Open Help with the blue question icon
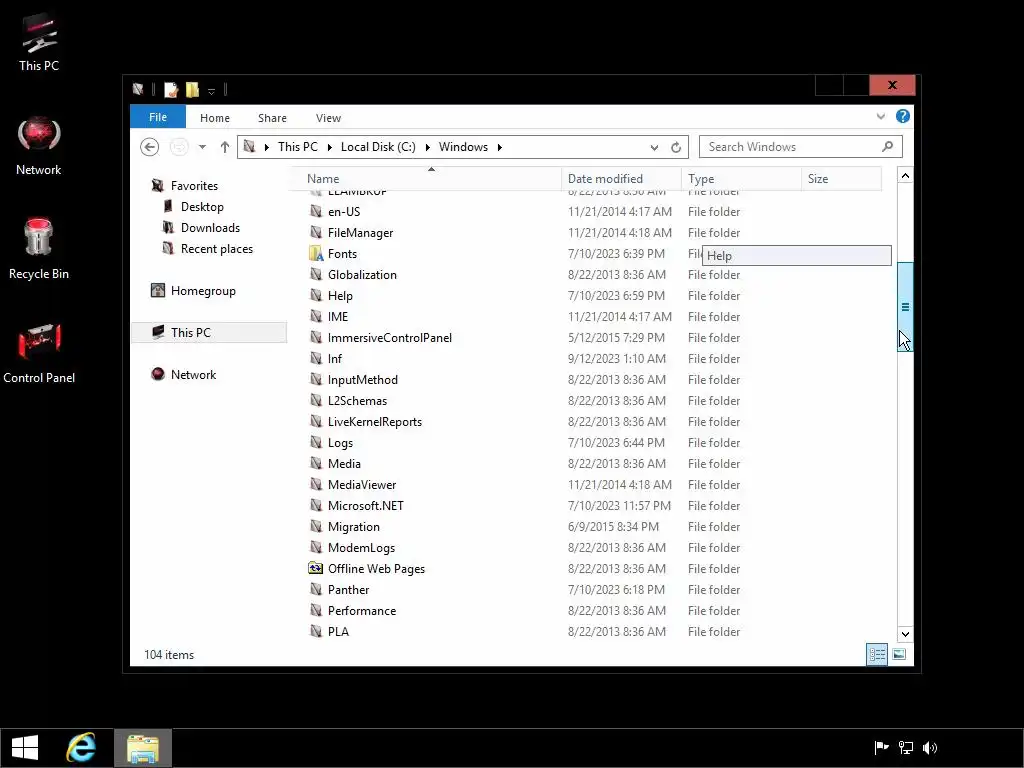 903,116
